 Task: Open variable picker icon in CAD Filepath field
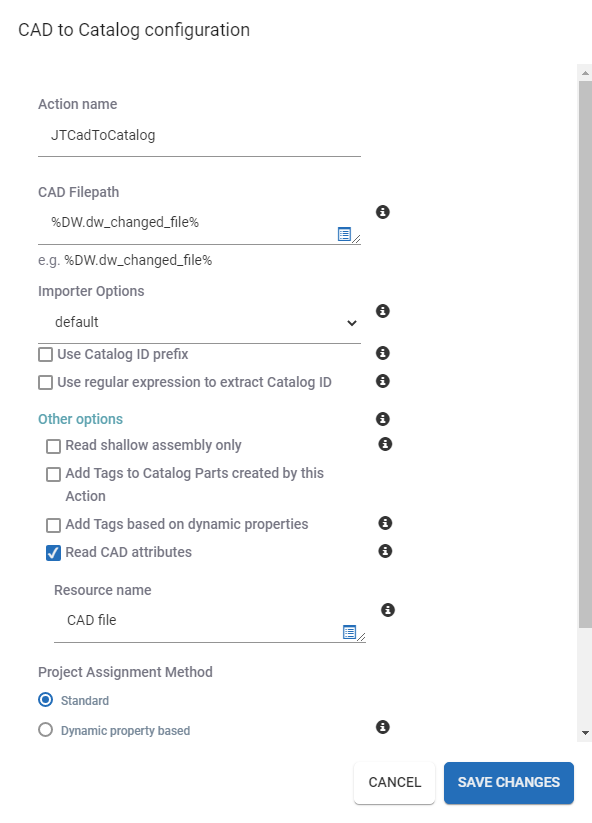(344, 234)
